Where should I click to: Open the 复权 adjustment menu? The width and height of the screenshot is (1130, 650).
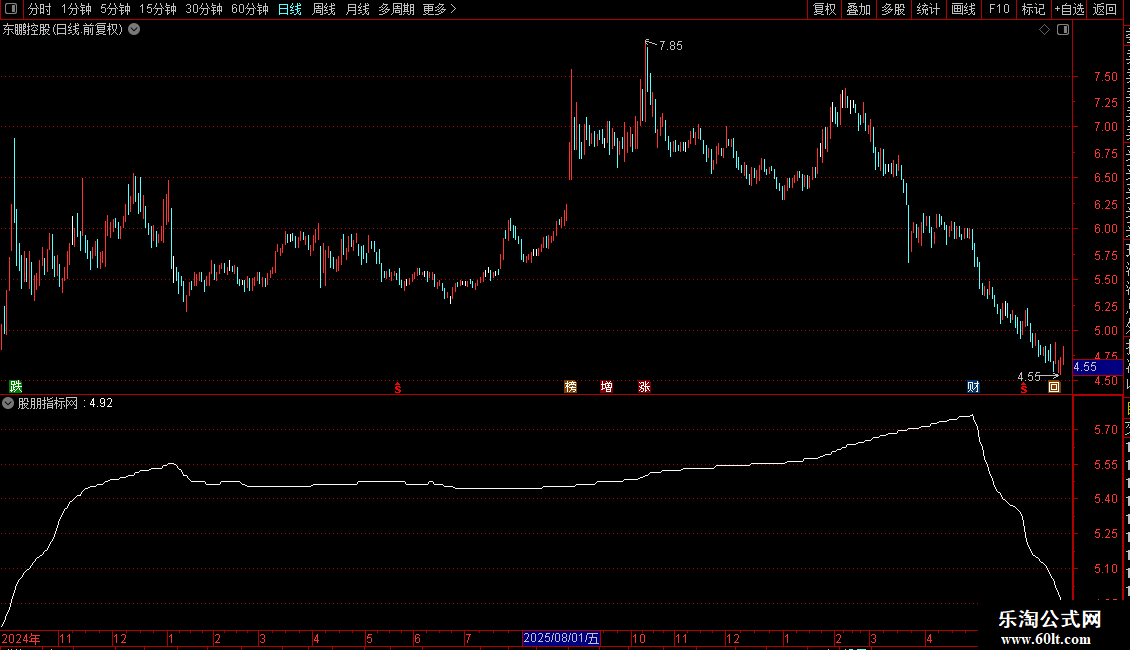pos(824,9)
